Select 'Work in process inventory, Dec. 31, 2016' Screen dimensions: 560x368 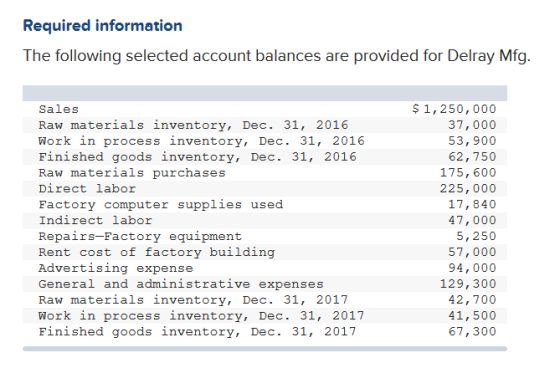coord(201,141)
